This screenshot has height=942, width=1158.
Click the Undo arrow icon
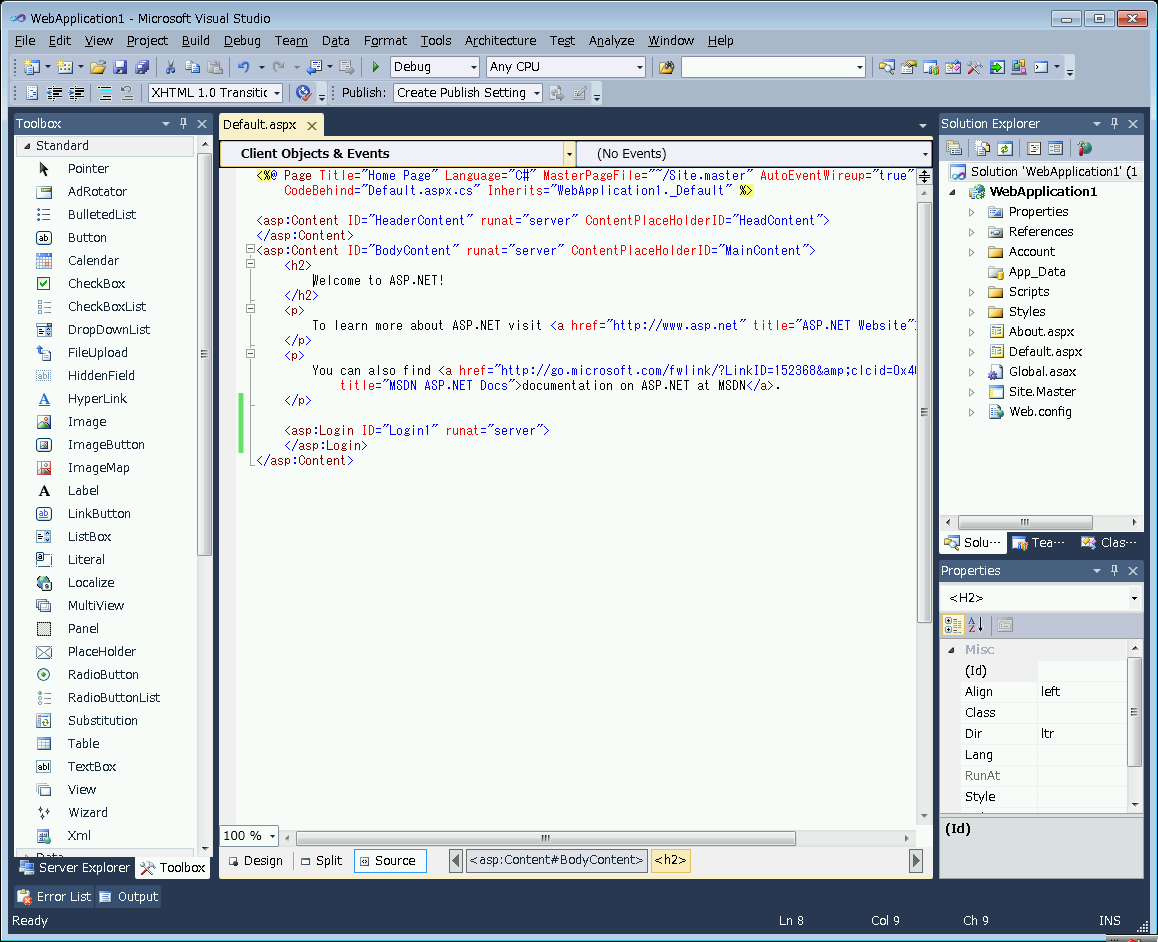(x=243, y=67)
